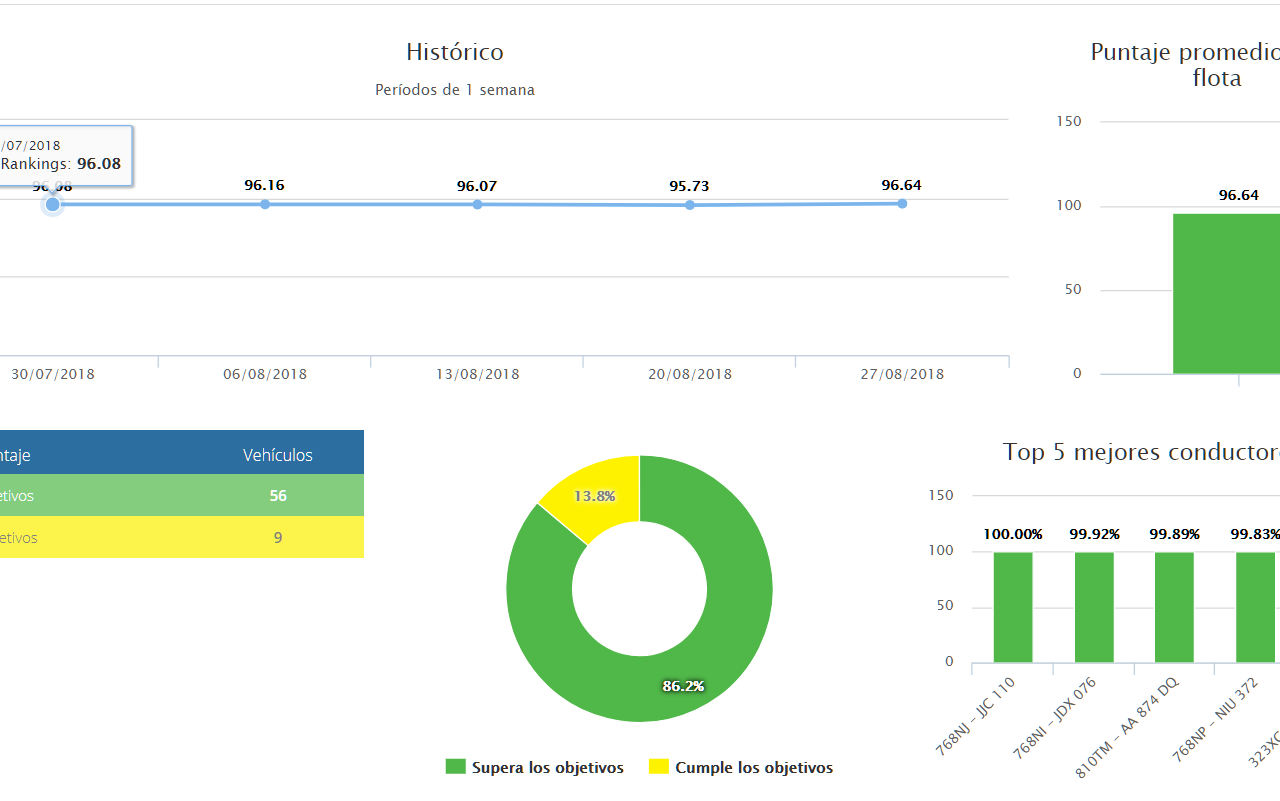Click the 96.16 data point on Histórico chart

point(265,204)
